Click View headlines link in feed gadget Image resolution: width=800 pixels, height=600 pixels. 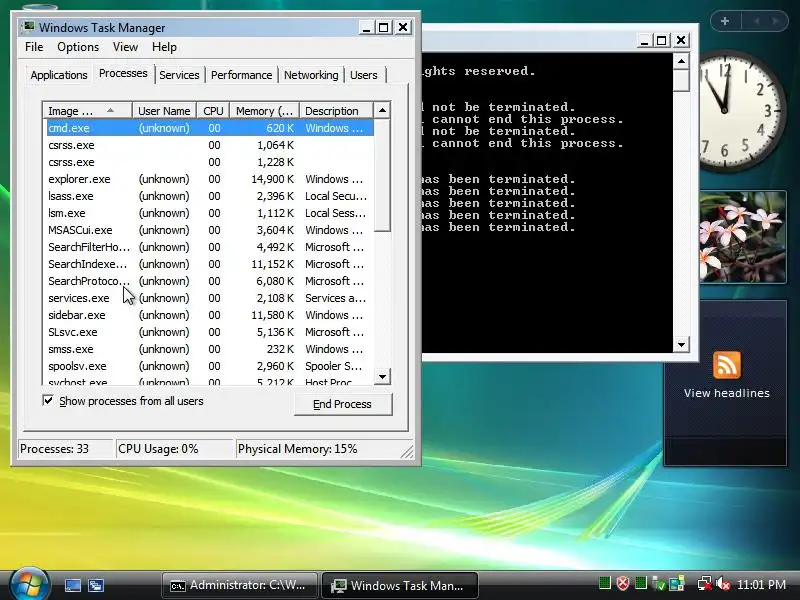click(727, 393)
